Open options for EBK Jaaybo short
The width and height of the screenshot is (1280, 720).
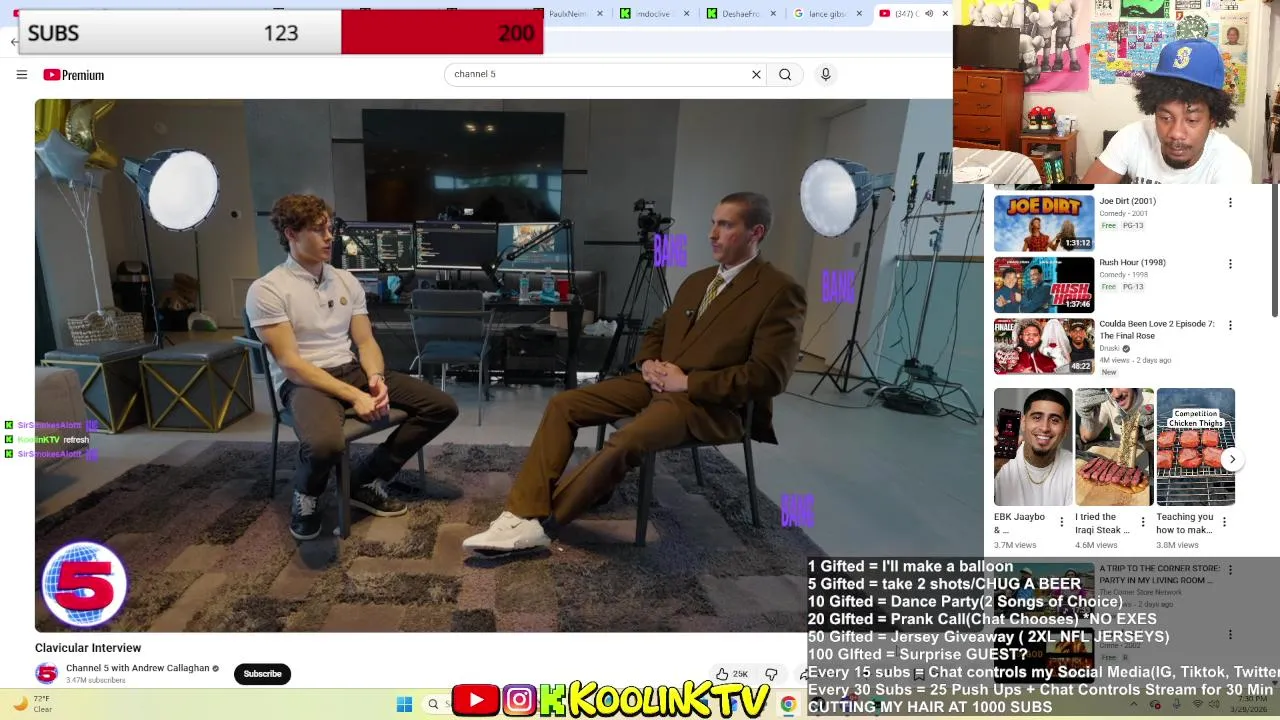pyautogui.click(x=1061, y=522)
